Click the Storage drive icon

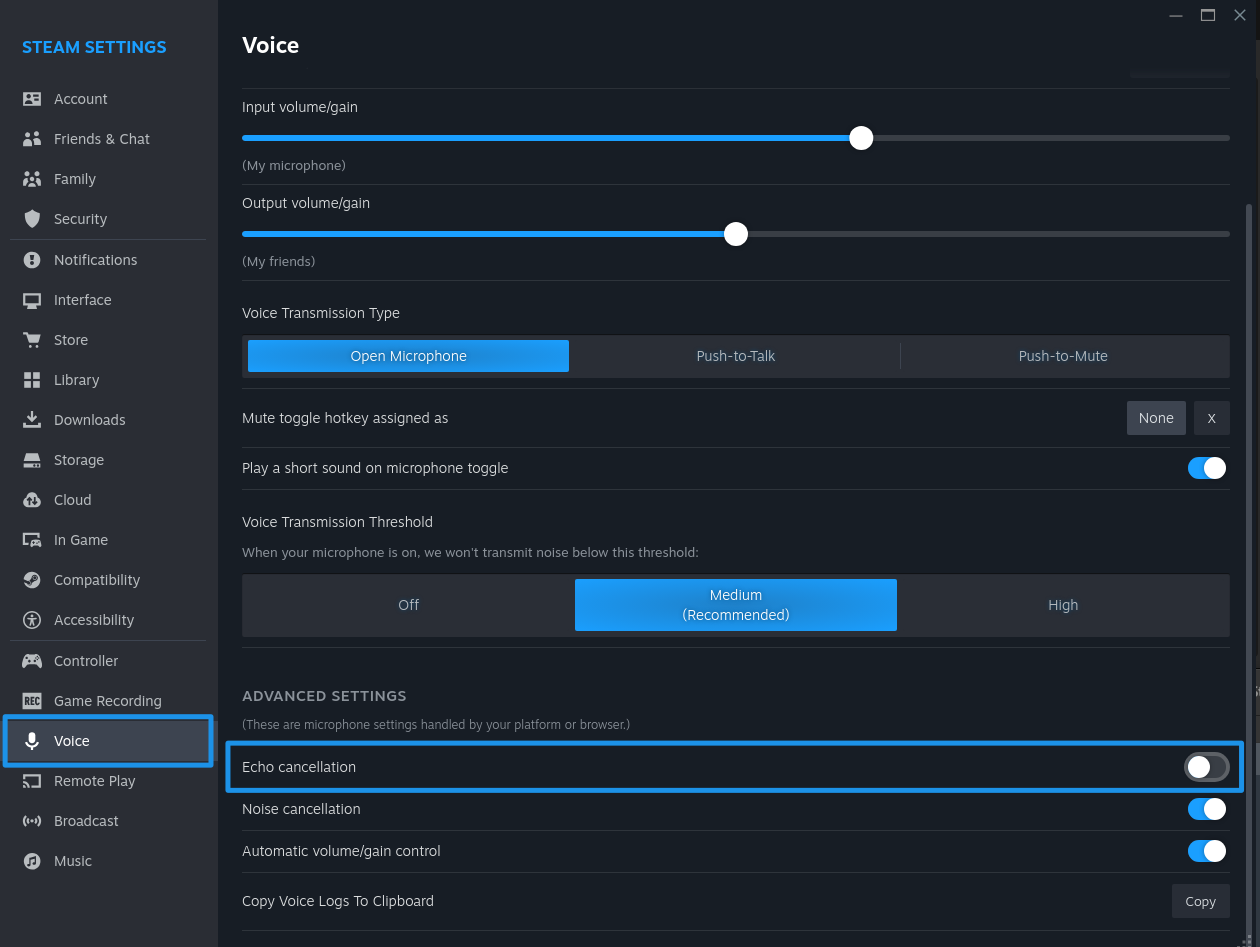click(32, 460)
